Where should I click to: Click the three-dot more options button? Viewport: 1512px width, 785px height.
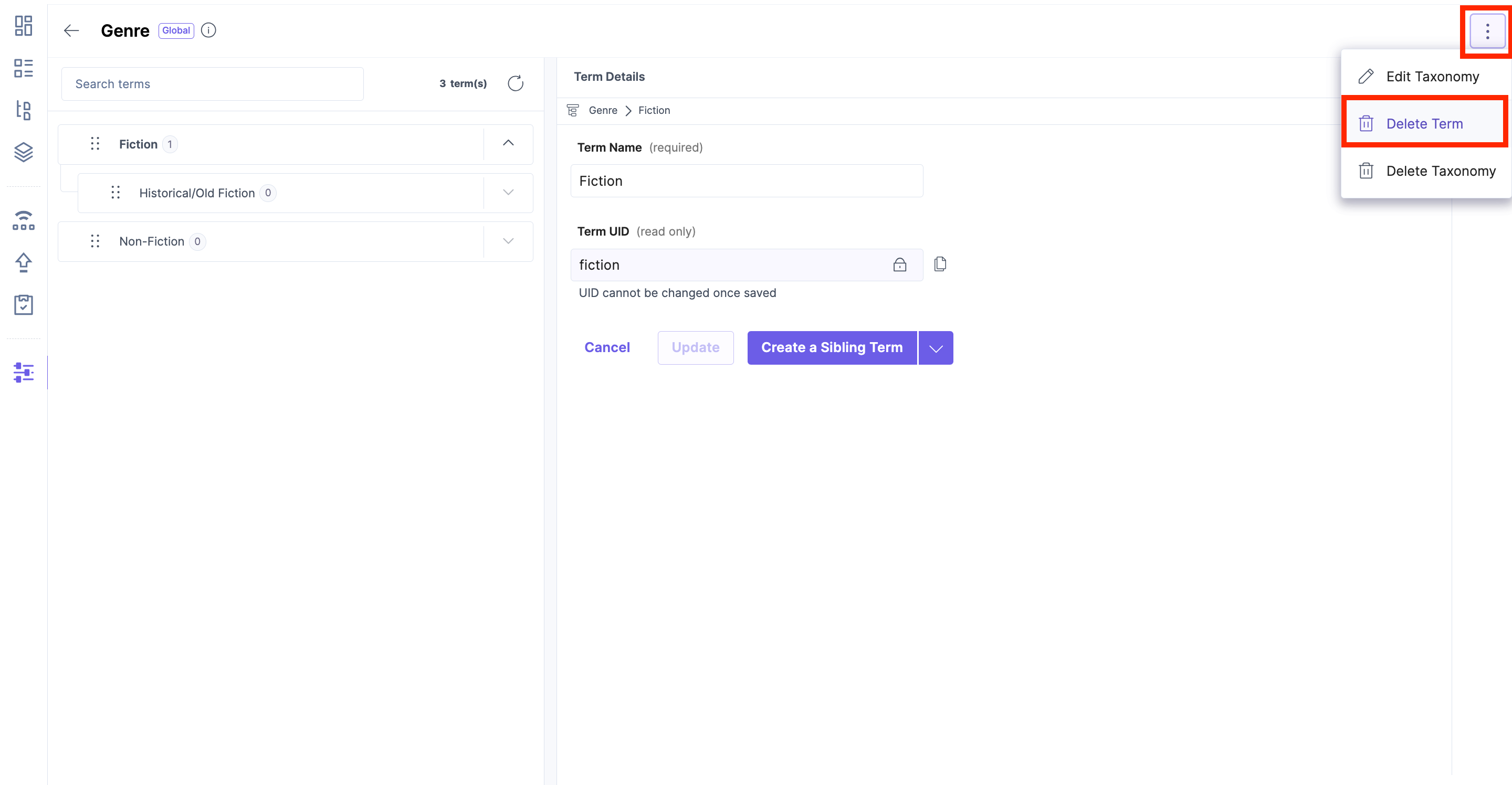[x=1487, y=30]
